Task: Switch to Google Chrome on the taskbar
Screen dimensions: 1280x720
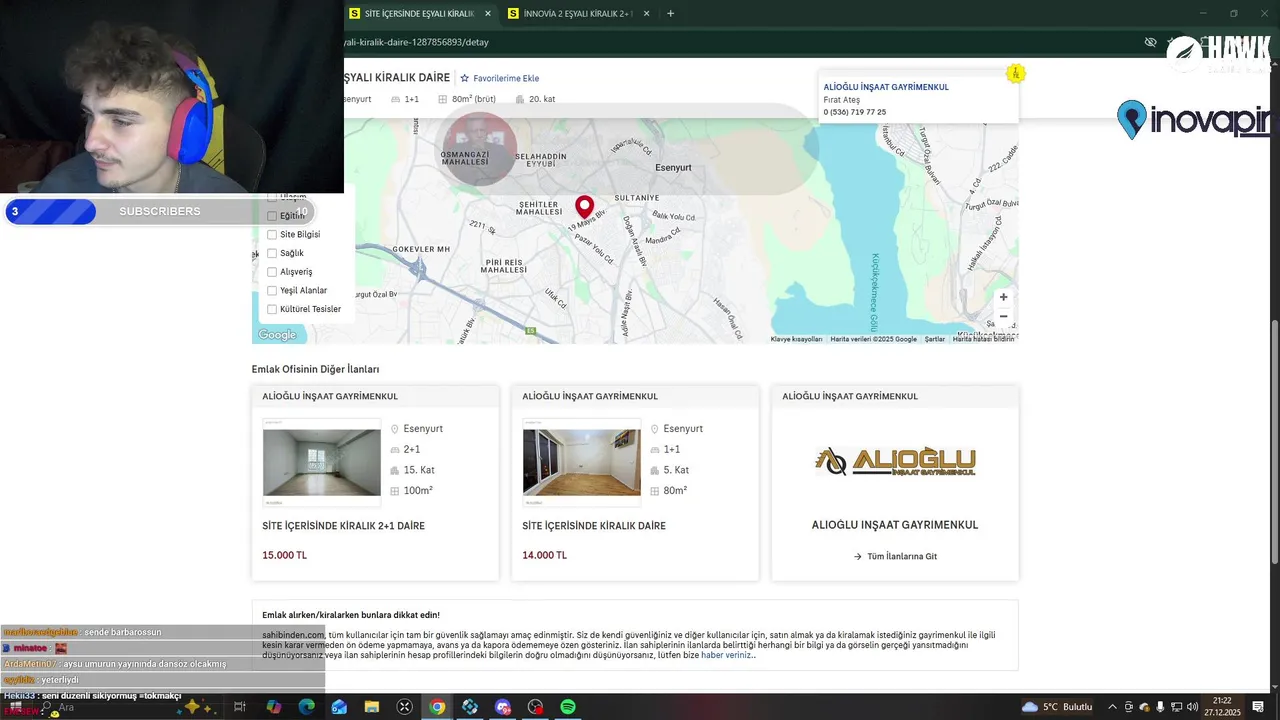Action: point(437,707)
